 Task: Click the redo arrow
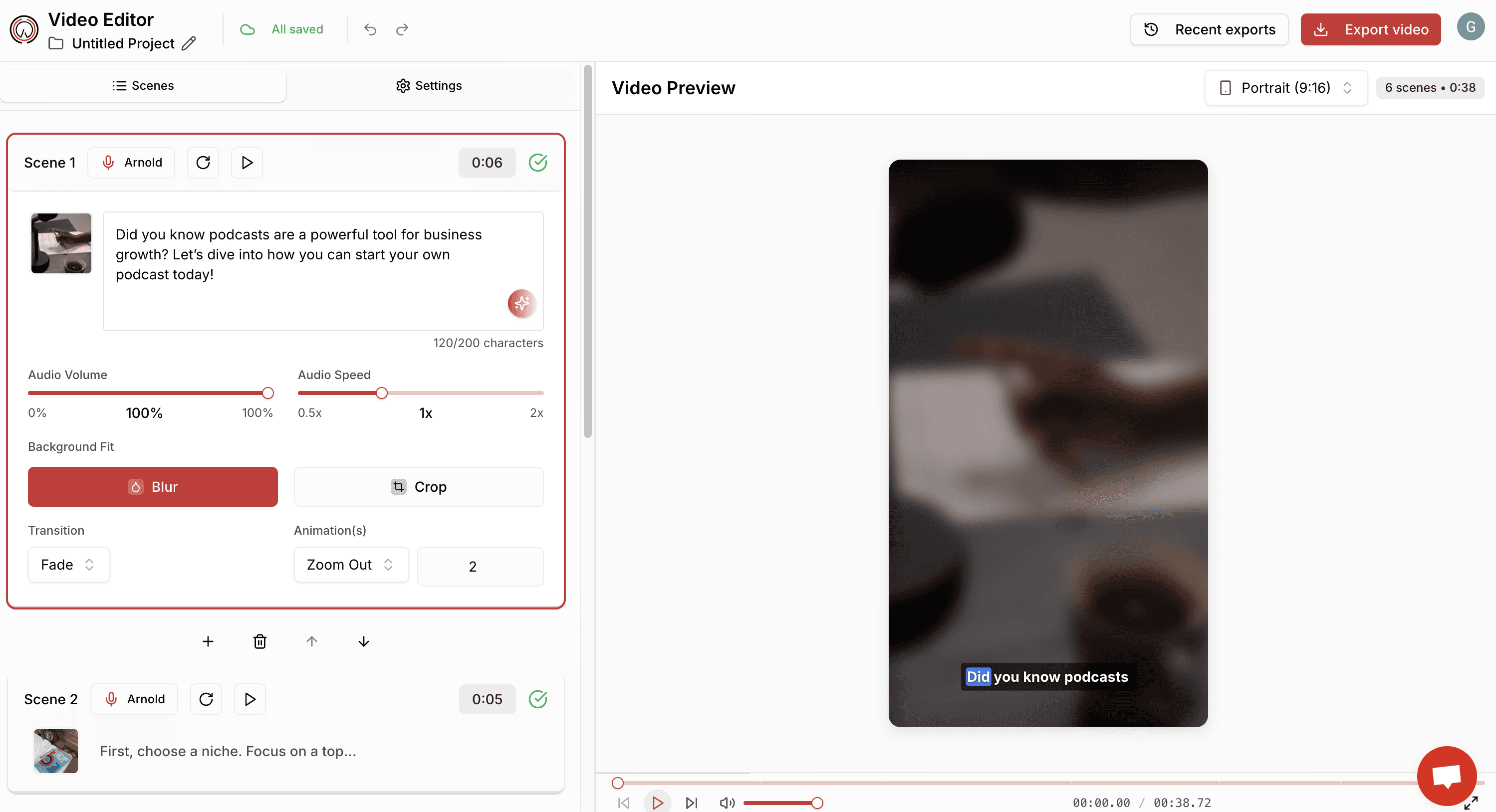click(x=402, y=29)
